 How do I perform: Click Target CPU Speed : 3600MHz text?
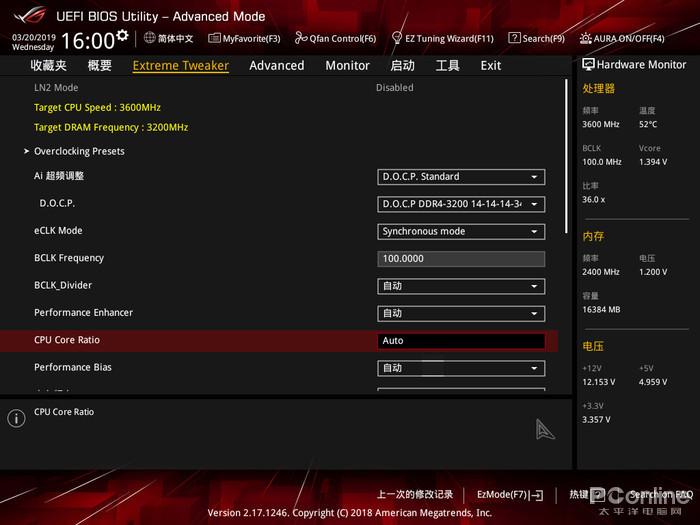click(x=97, y=108)
